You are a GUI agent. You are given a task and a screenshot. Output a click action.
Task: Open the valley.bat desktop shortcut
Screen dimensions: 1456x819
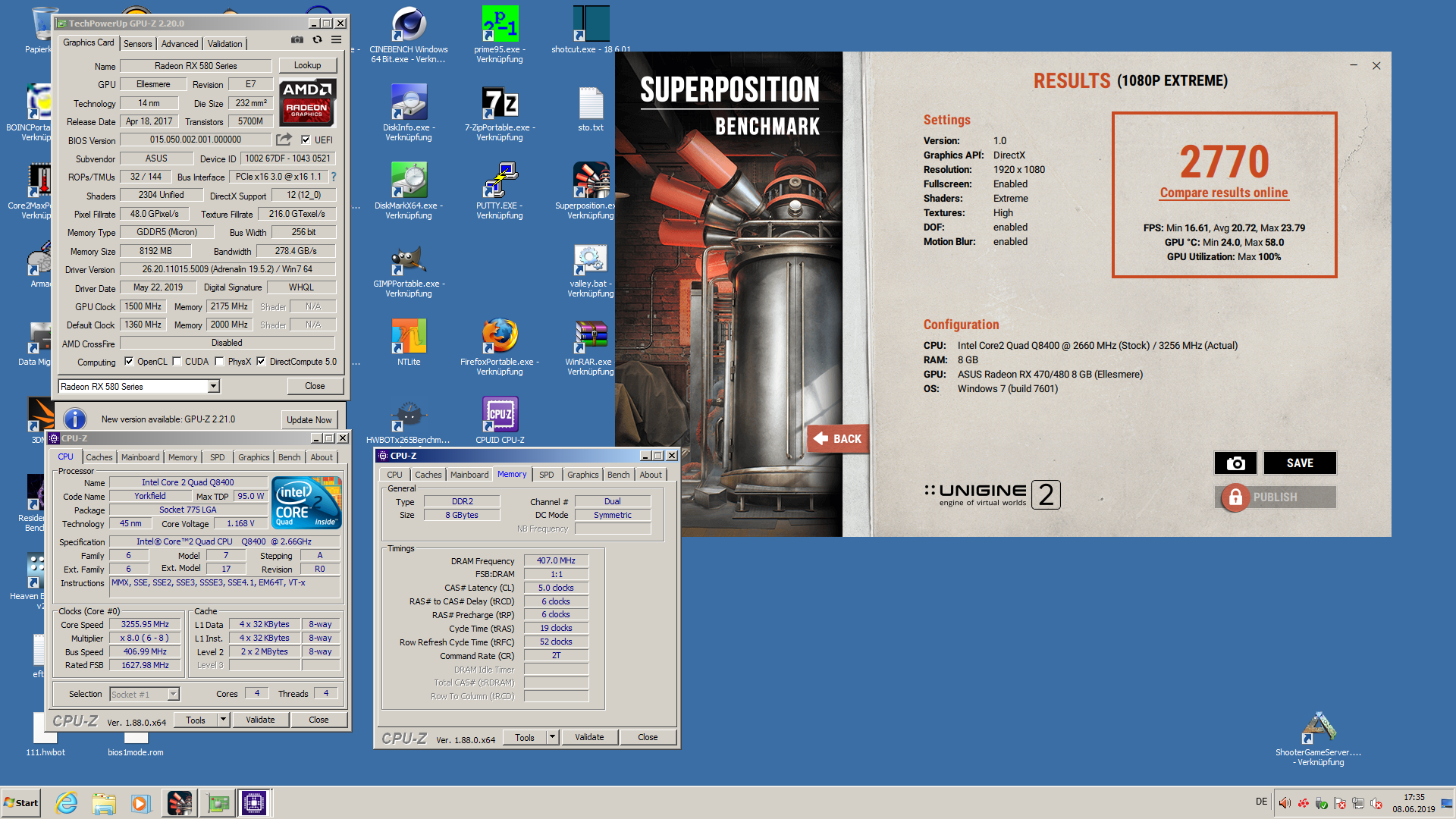click(x=591, y=268)
